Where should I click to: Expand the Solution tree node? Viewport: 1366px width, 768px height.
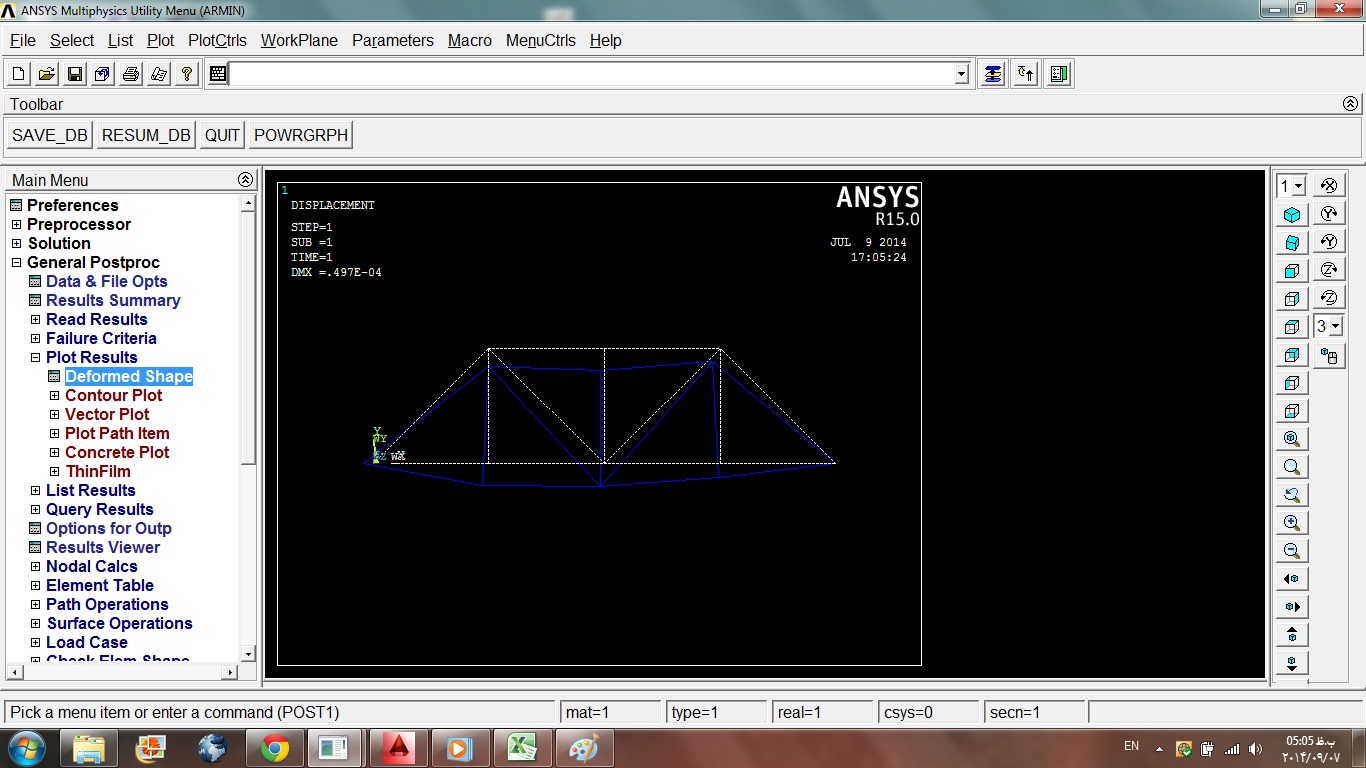[16, 243]
